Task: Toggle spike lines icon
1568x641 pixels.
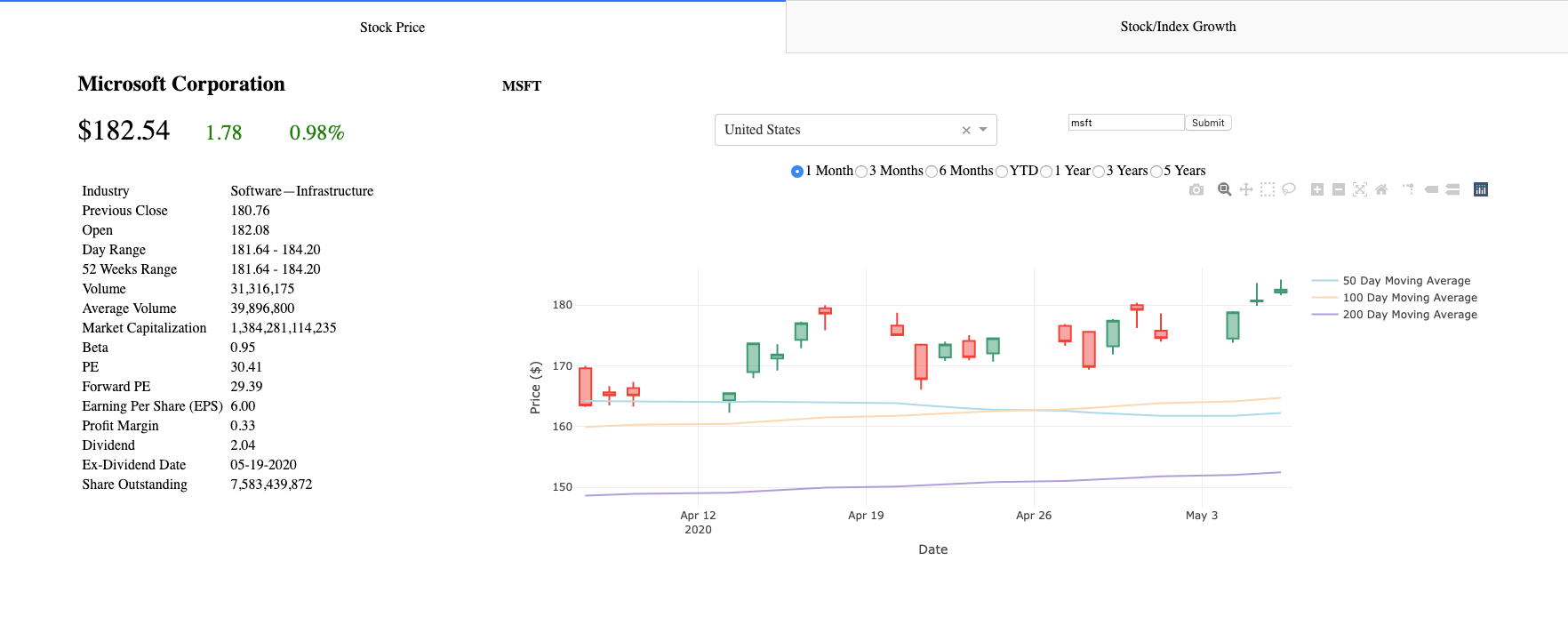Action: (x=1409, y=189)
